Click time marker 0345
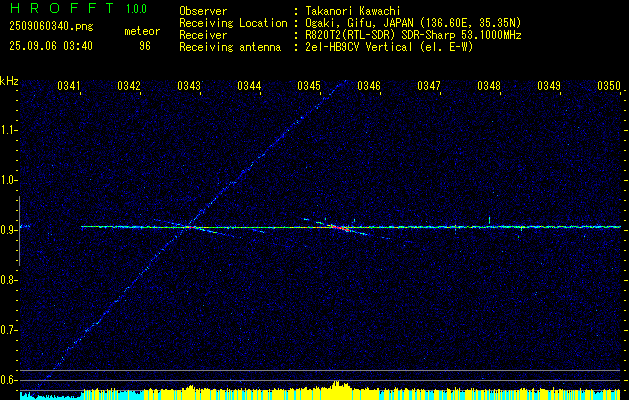629x400 pixels. pyautogui.click(x=309, y=85)
